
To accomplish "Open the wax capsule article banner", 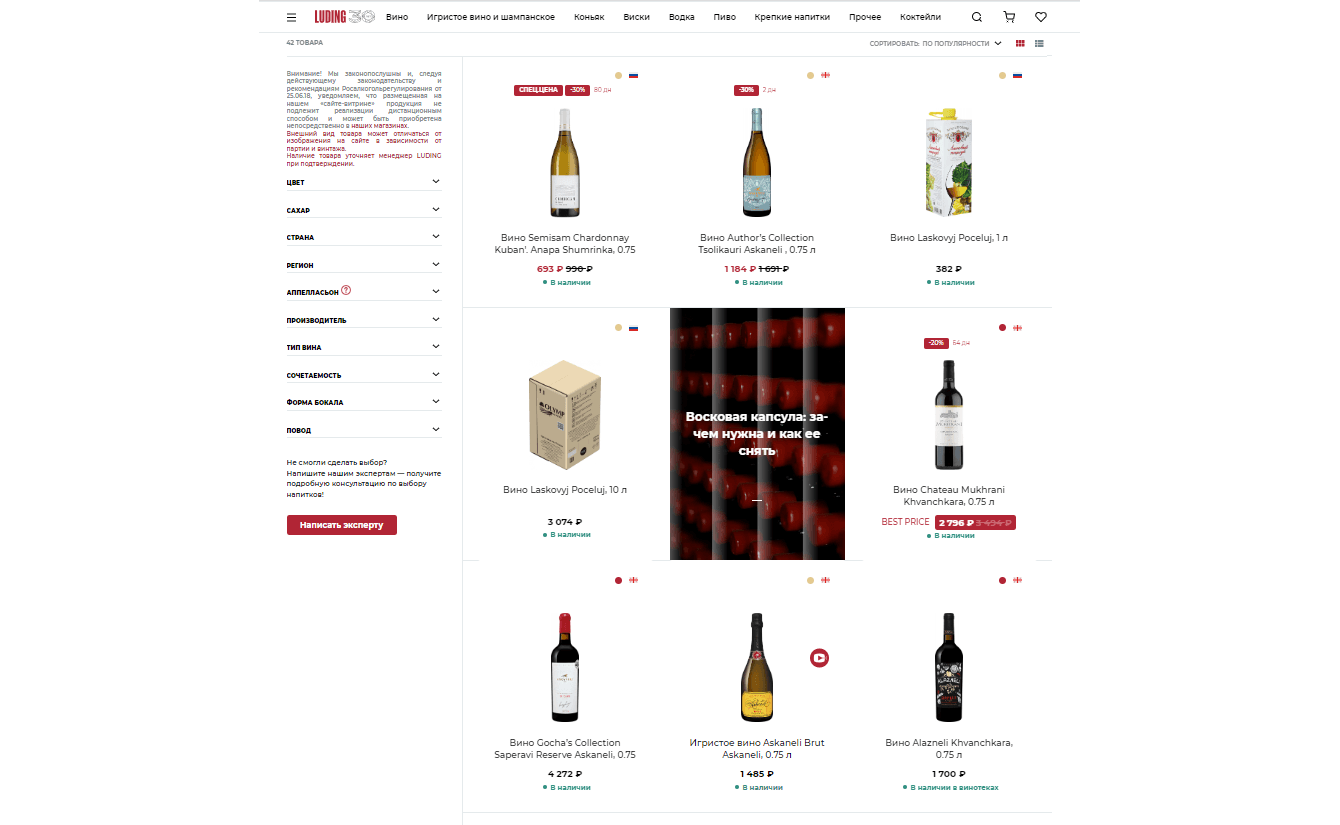I will click(x=757, y=434).
